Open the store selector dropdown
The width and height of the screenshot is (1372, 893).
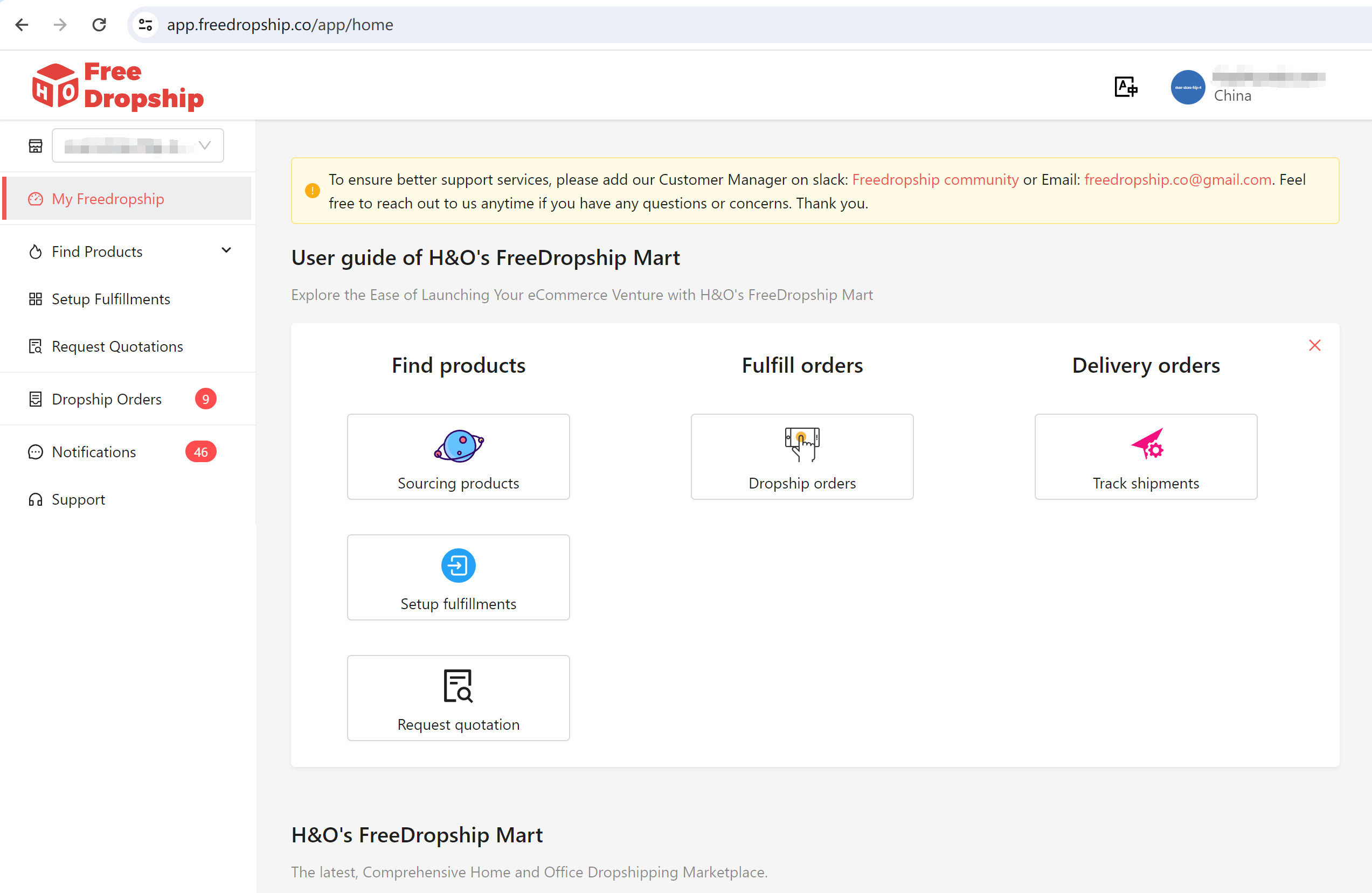click(x=138, y=145)
